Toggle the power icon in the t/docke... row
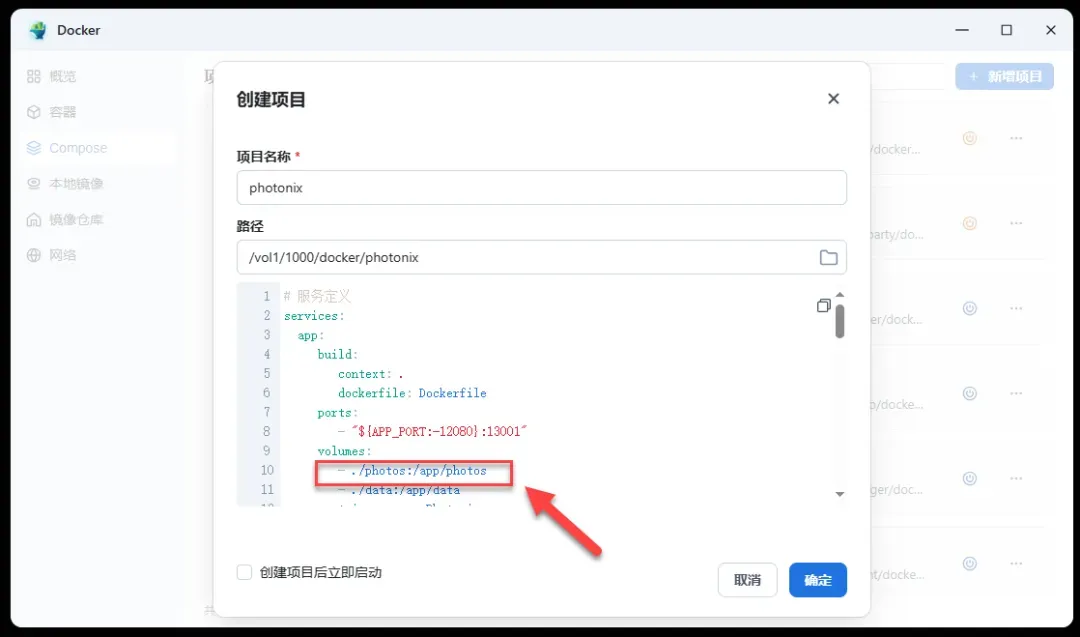Screen dimensions: 1080x637 [x=970, y=563]
